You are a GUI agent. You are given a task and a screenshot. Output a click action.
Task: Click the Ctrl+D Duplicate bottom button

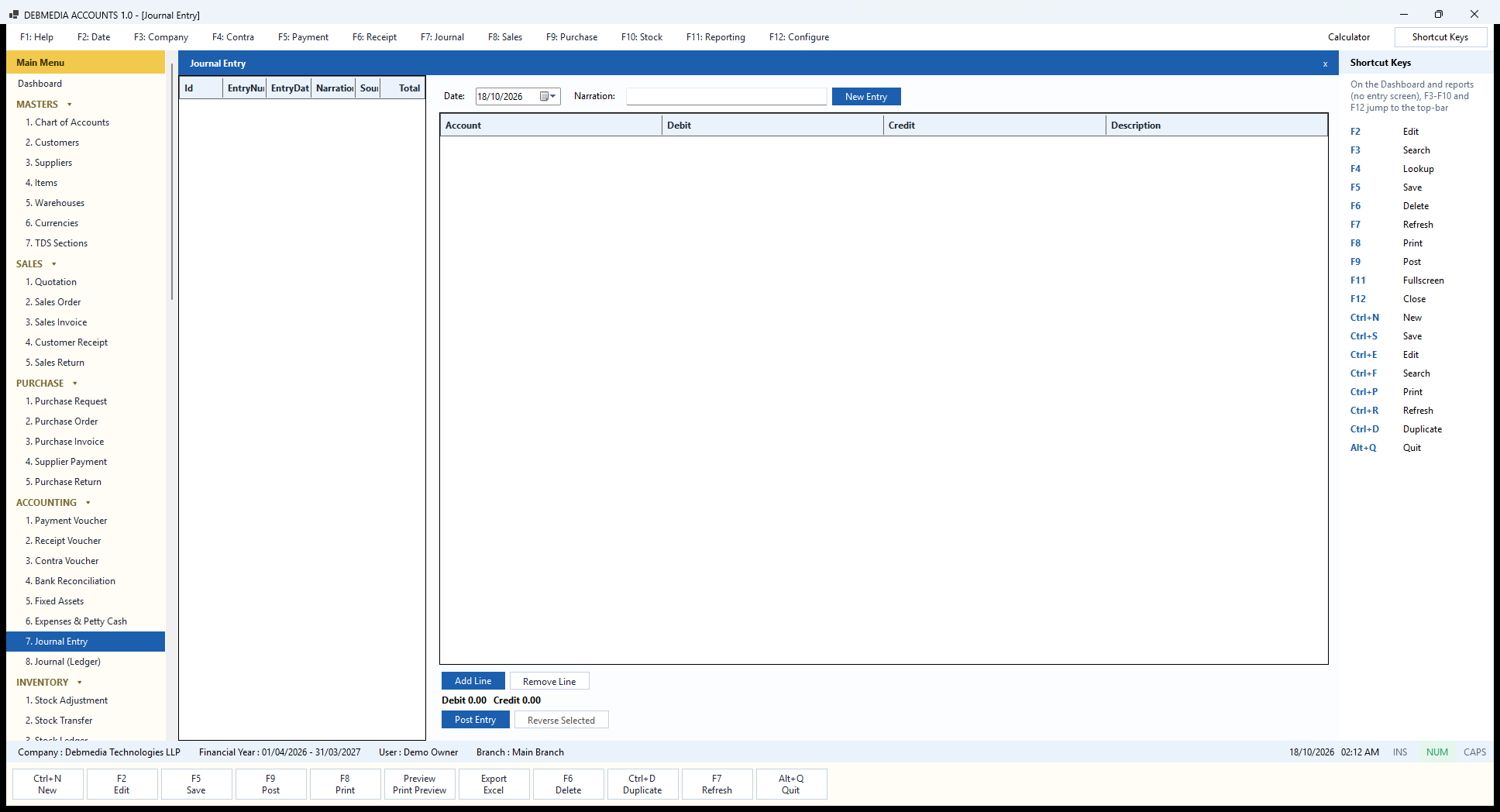(642, 784)
